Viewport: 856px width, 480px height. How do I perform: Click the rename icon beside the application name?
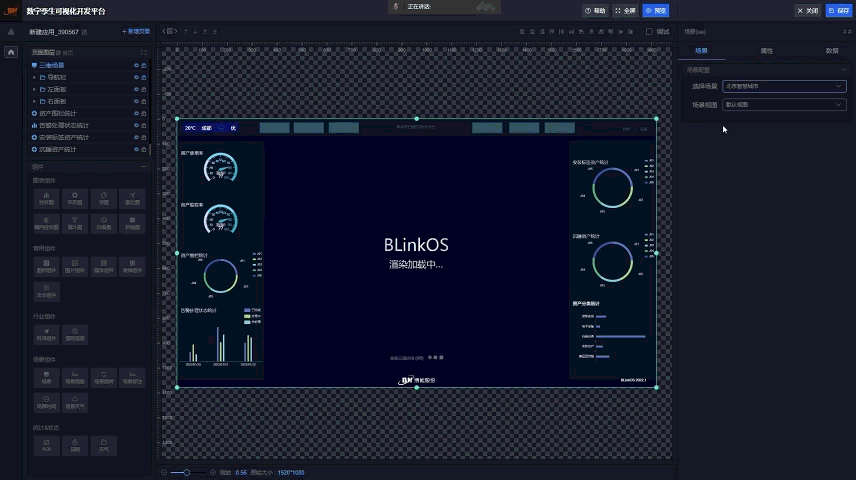pos(84,32)
